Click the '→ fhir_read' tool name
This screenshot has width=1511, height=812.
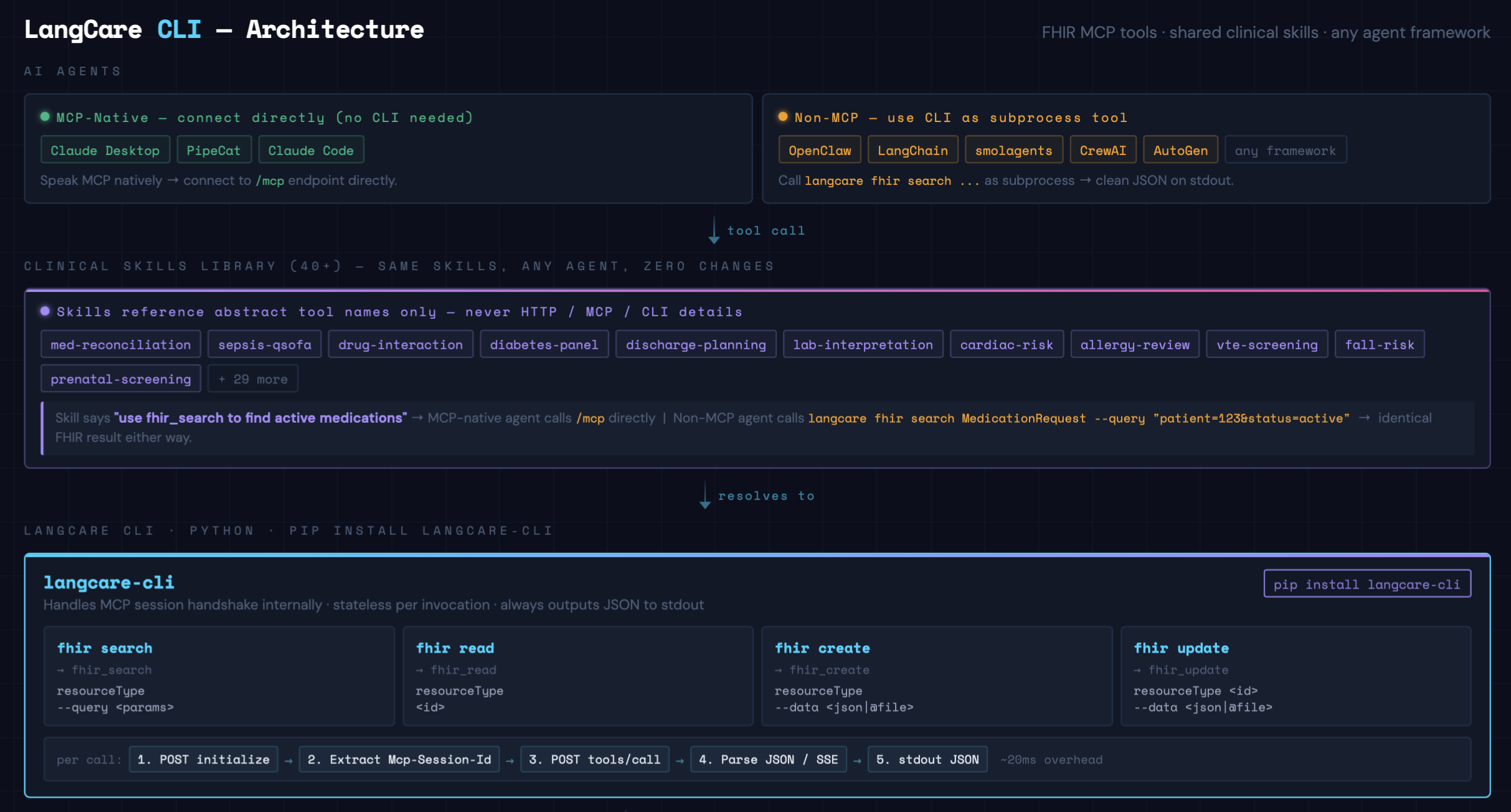tap(456, 670)
